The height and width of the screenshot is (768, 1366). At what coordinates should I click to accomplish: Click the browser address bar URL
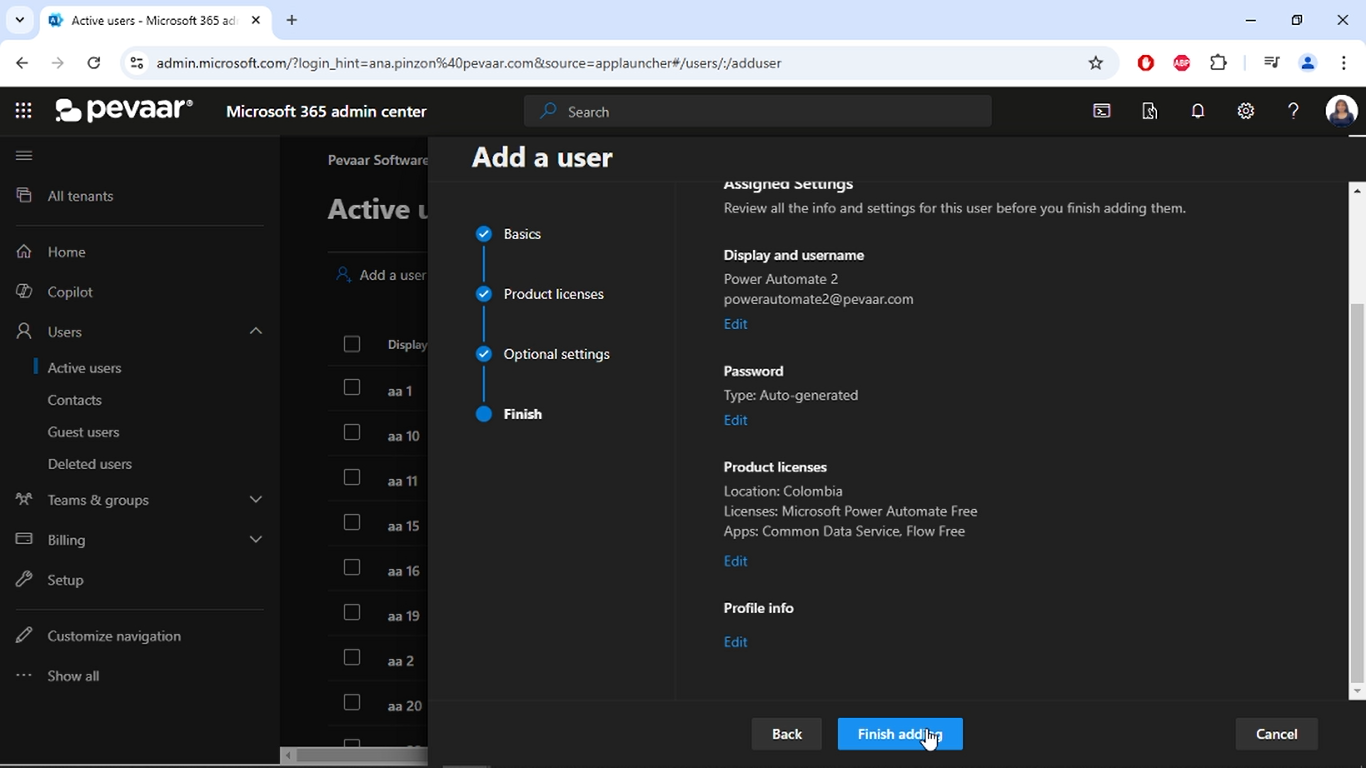(x=469, y=62)
